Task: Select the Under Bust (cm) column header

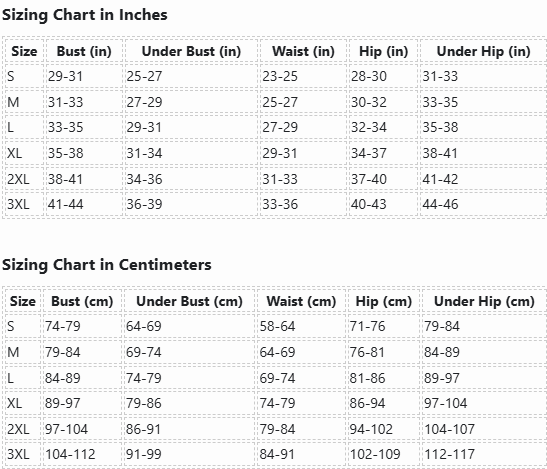Action: 189,301
